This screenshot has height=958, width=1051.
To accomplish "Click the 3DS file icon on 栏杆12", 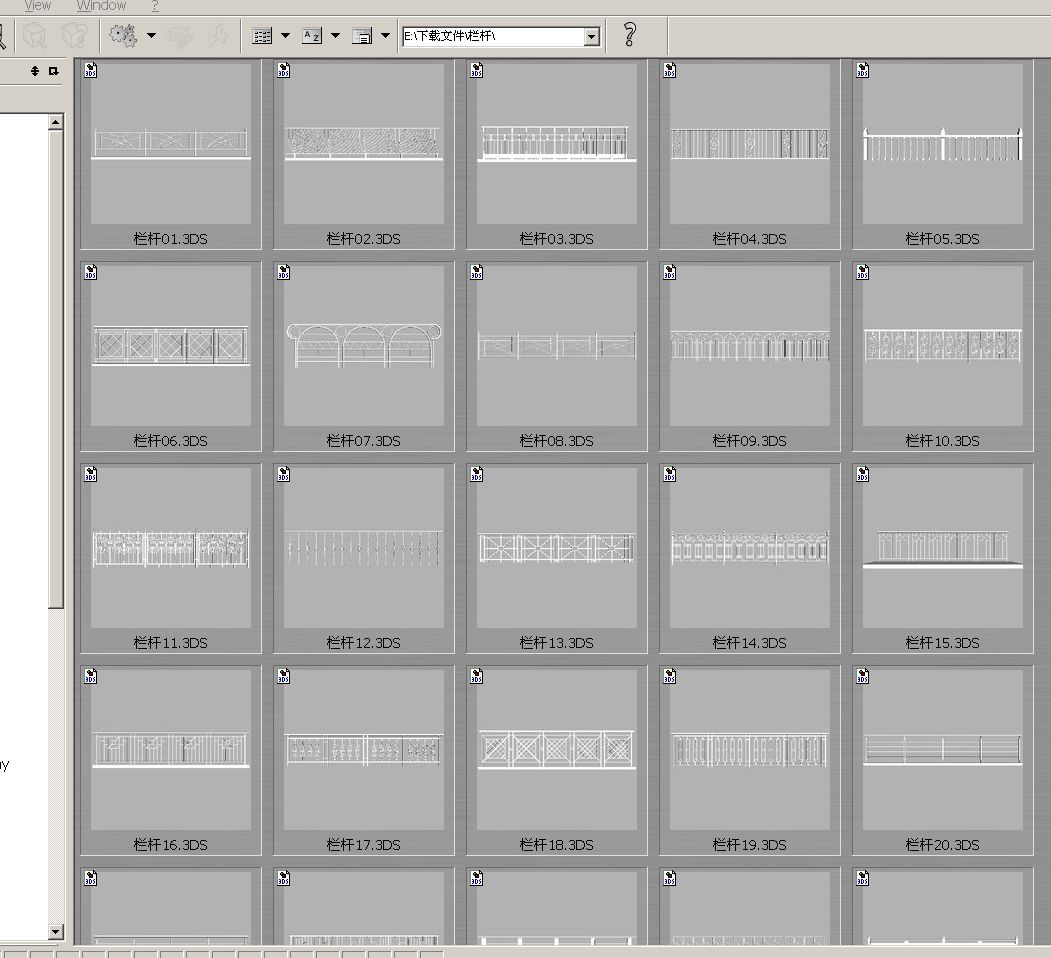I will (x=284, y=474).
